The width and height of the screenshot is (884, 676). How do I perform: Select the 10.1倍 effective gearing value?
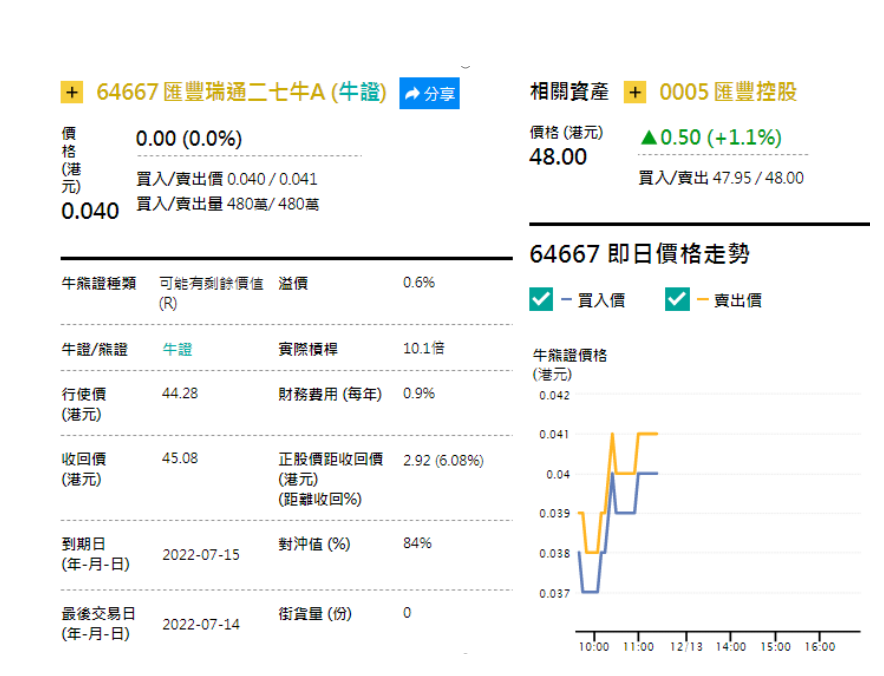(423, 348)
